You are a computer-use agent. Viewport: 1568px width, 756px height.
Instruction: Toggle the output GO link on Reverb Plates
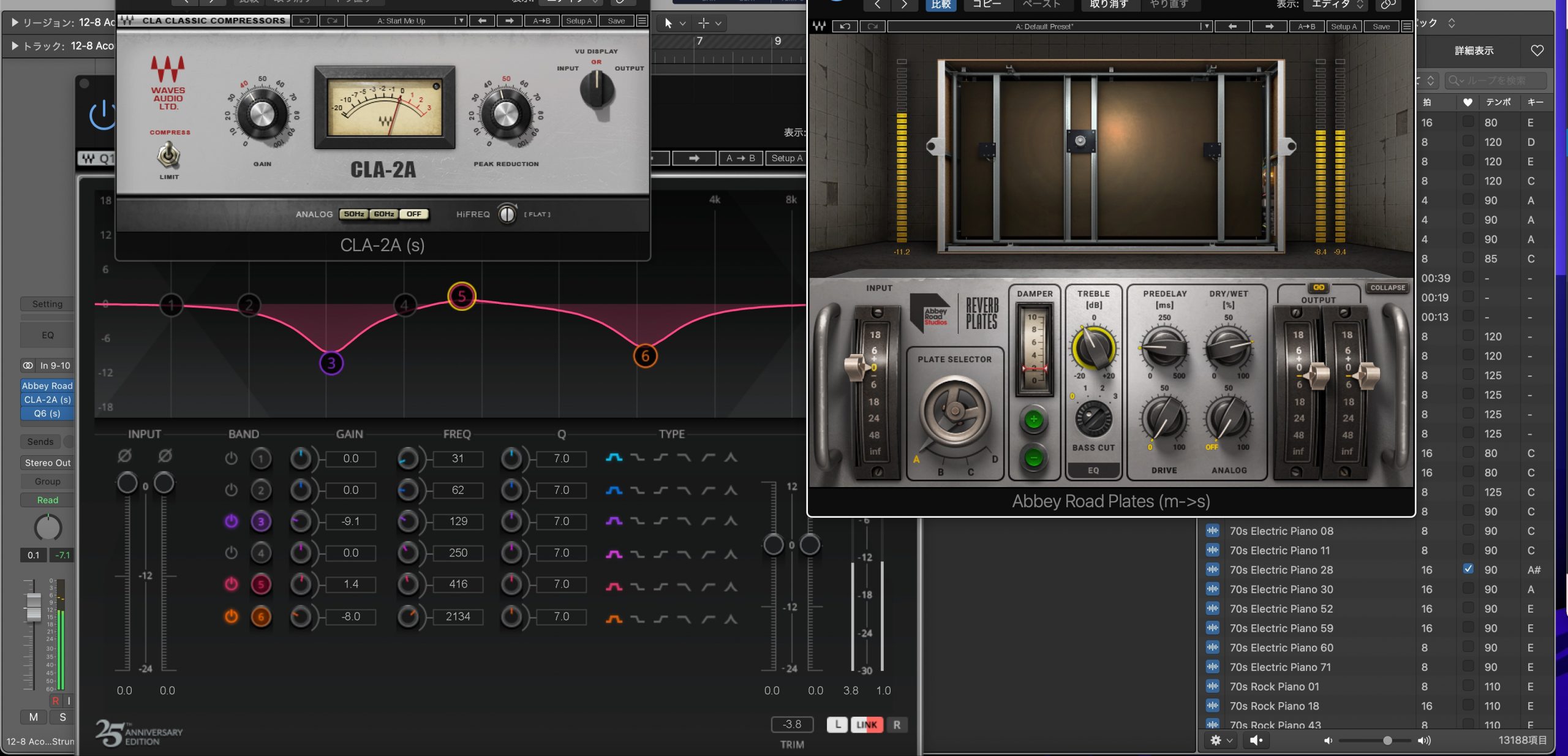[x=1318, y=287]
